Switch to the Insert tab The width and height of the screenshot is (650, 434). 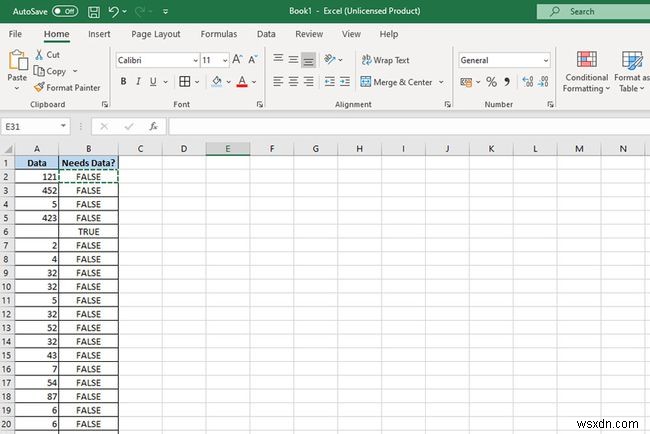tap(99, 34)
